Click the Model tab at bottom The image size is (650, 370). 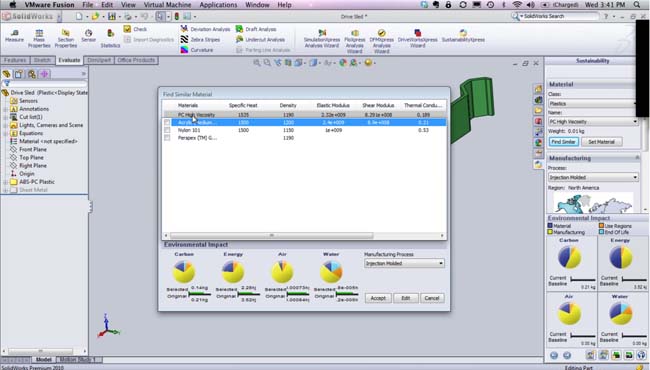click(44, 360)
